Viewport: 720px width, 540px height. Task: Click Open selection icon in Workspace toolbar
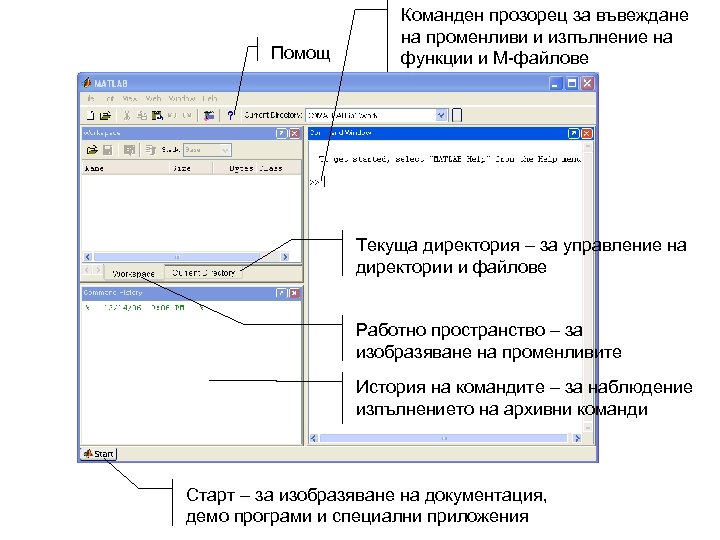pyautogui.click(x=129, y=150)
